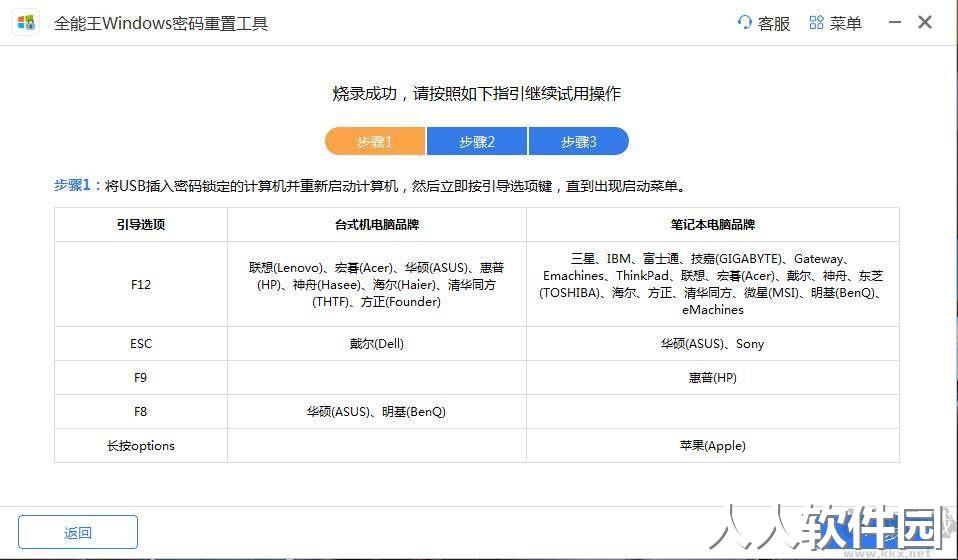Click the F12 desktop brands cell starting 联想(Lenovo)

click(377, 284)
